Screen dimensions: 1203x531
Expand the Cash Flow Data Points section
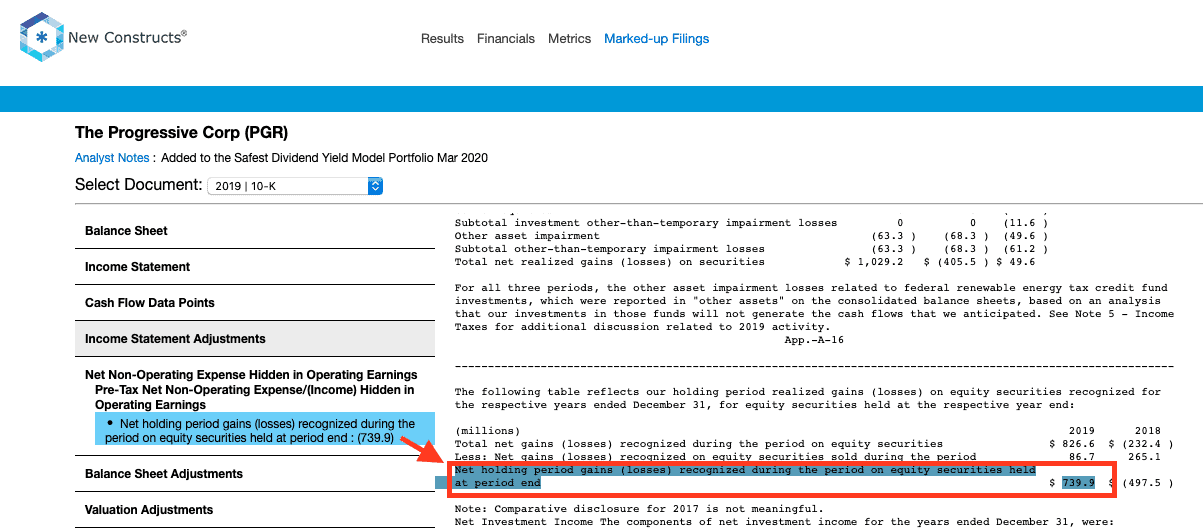255,303
